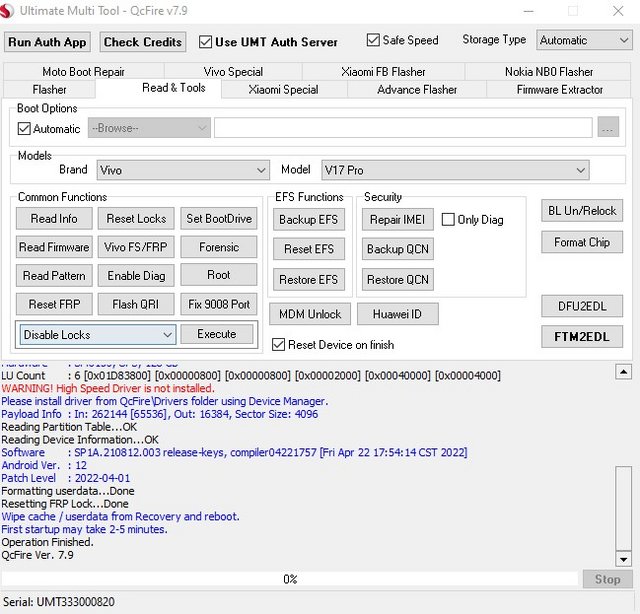The image size is (640, 614).
Task: Click the log scrollbar thumb
Action: [623, 508]
